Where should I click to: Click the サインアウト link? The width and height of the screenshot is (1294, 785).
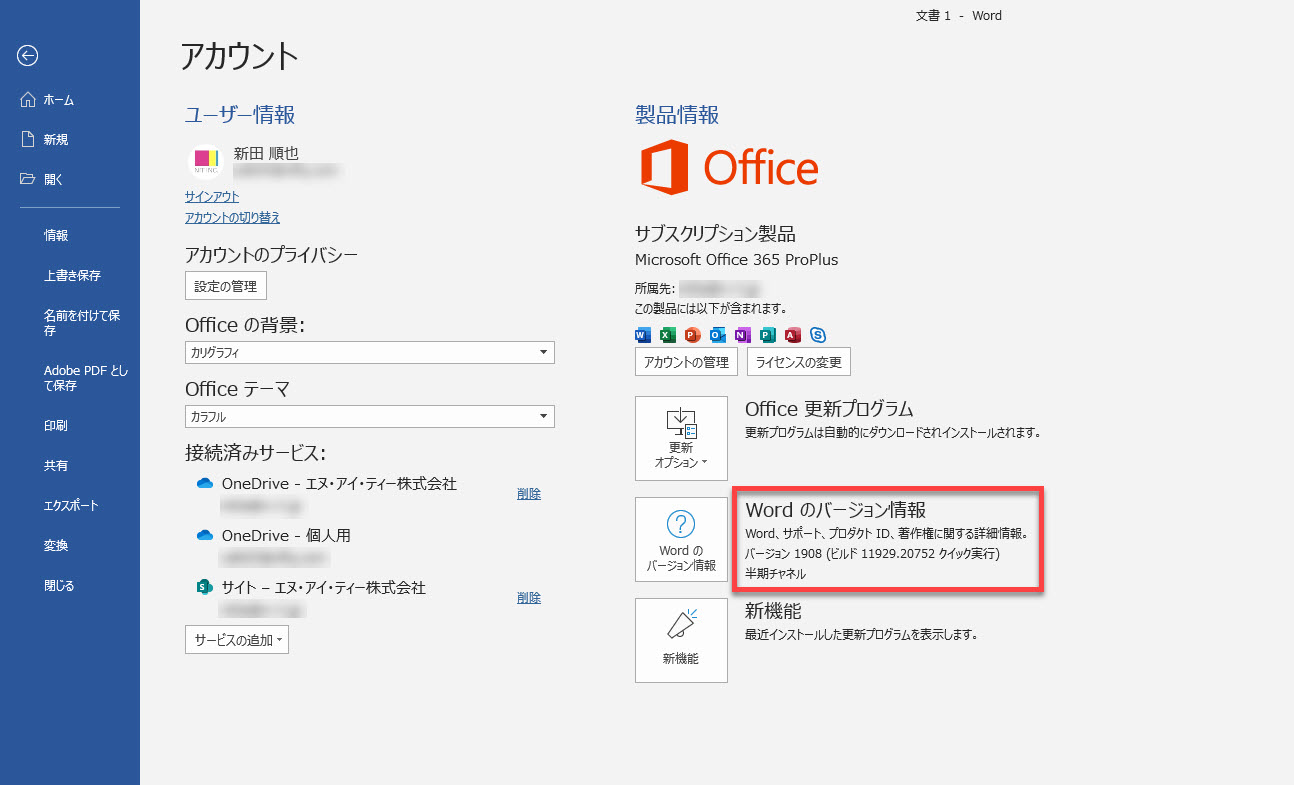tap(212, 197)
